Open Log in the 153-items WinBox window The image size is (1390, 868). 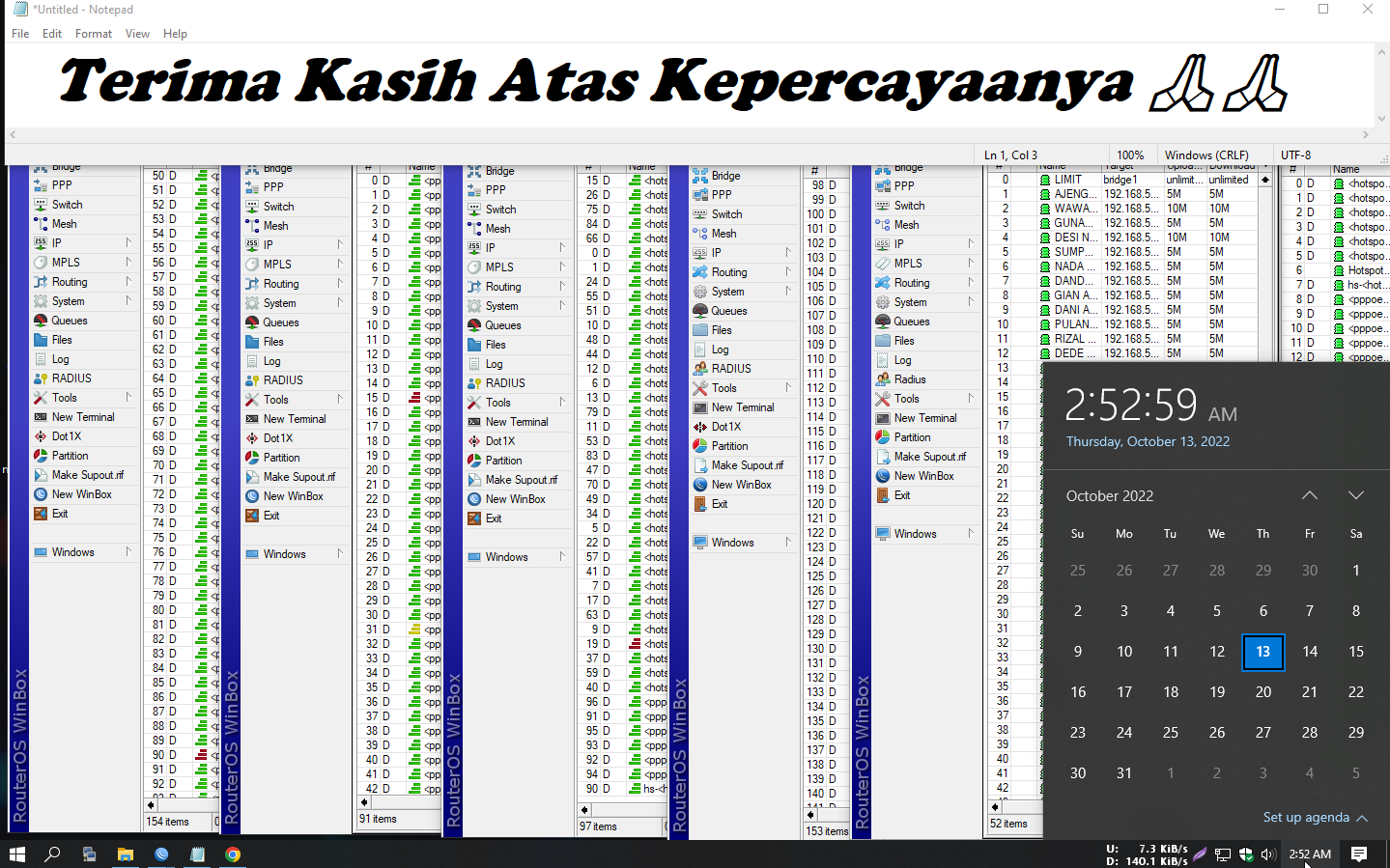click(x=721, y=350)
